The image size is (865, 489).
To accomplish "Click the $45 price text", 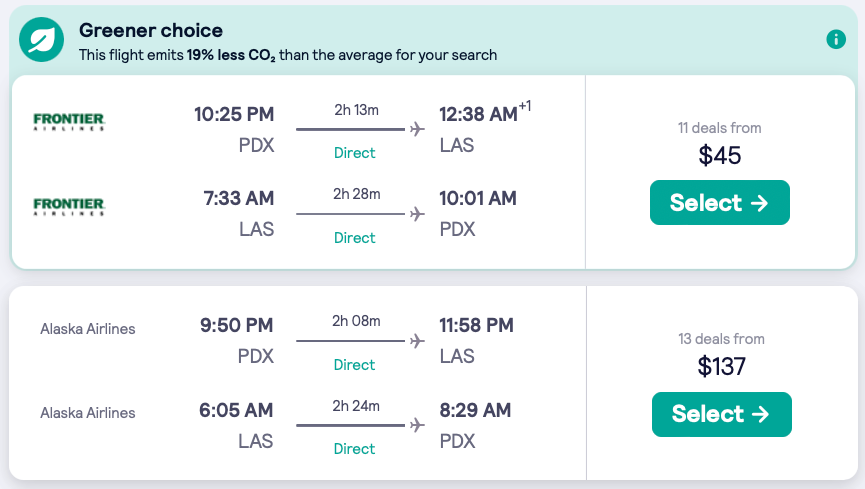I will [x=720, y=155].
